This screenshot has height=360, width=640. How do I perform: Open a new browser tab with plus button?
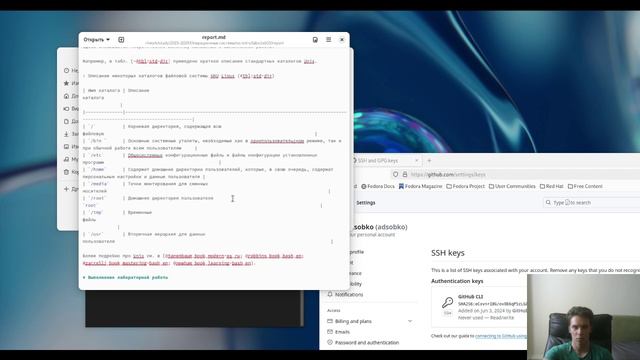[x=429, y=160]
